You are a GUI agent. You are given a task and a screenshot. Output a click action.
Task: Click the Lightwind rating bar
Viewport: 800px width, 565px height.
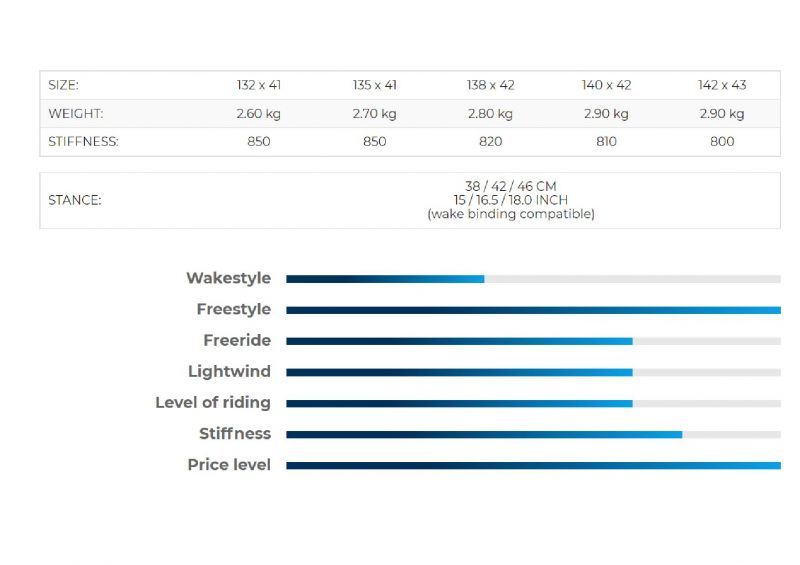[x=533, y=373]
